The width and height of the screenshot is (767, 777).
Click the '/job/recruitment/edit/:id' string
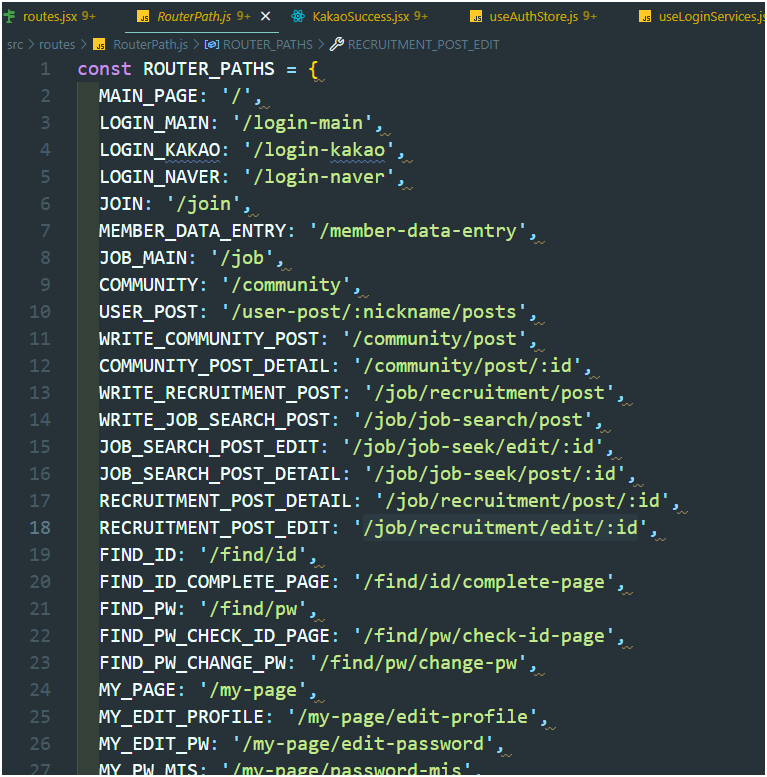(500, 527)
